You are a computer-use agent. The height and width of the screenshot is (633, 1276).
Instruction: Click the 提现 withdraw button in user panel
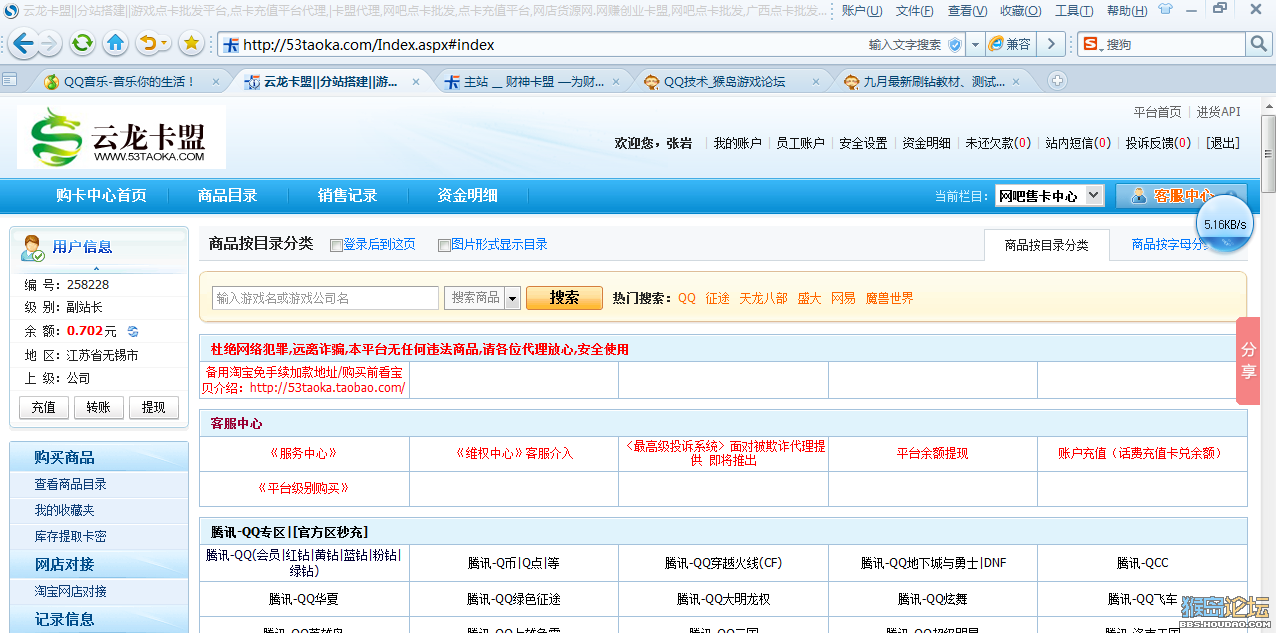[x=154, y=408]
